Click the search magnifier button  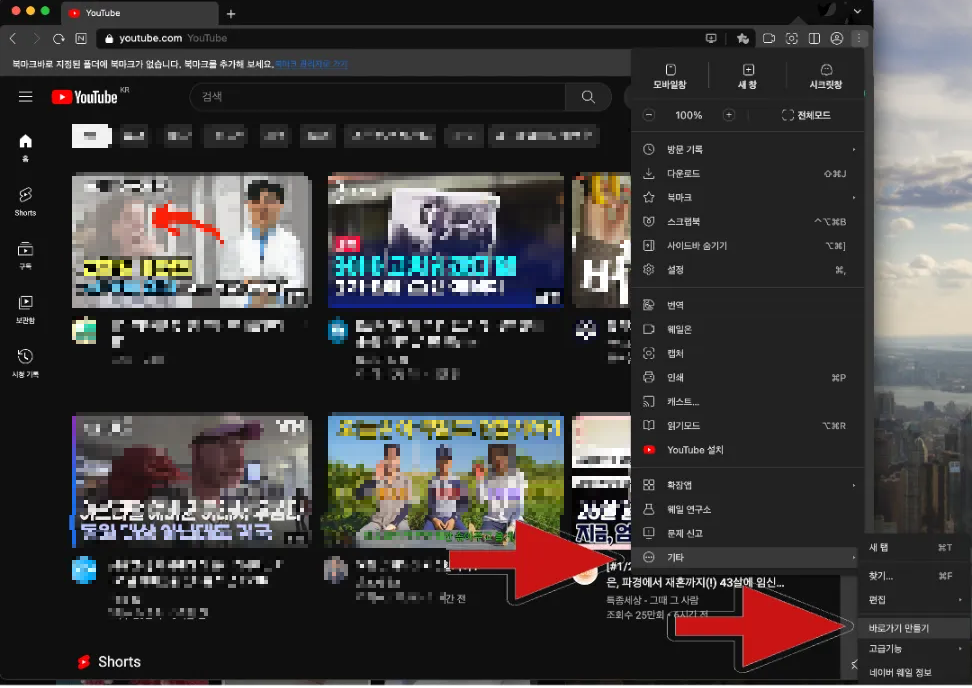point(588,97)
